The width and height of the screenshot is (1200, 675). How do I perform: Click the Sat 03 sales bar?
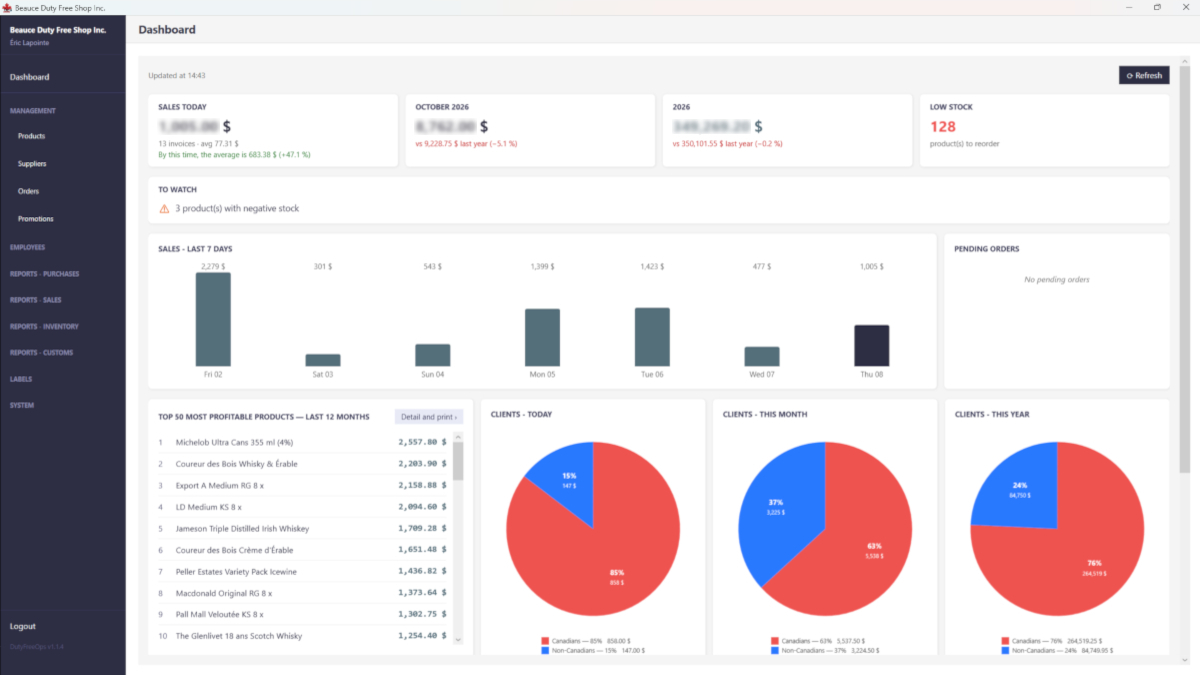323,360
